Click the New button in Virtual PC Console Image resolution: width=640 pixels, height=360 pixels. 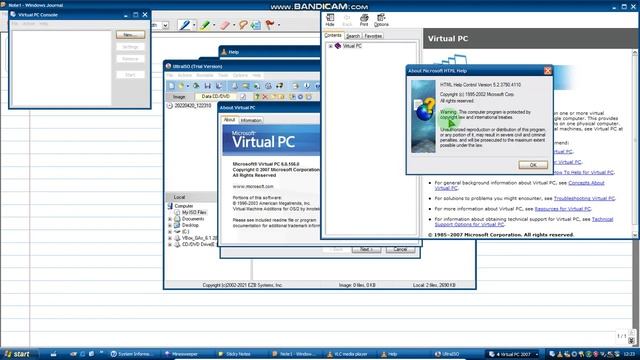[x=130, y=35]
